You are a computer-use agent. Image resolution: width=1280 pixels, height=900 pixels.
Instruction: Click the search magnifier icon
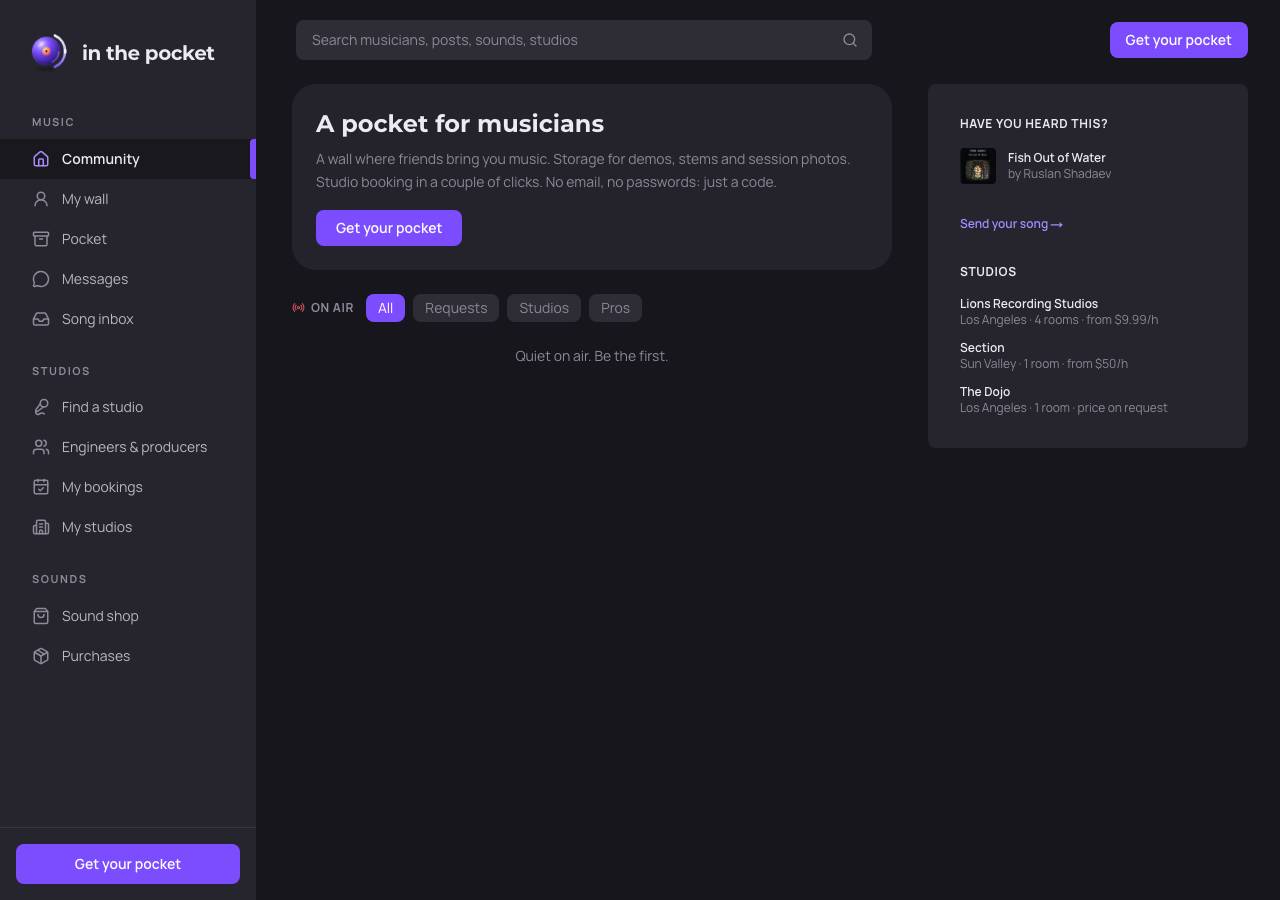850,40
